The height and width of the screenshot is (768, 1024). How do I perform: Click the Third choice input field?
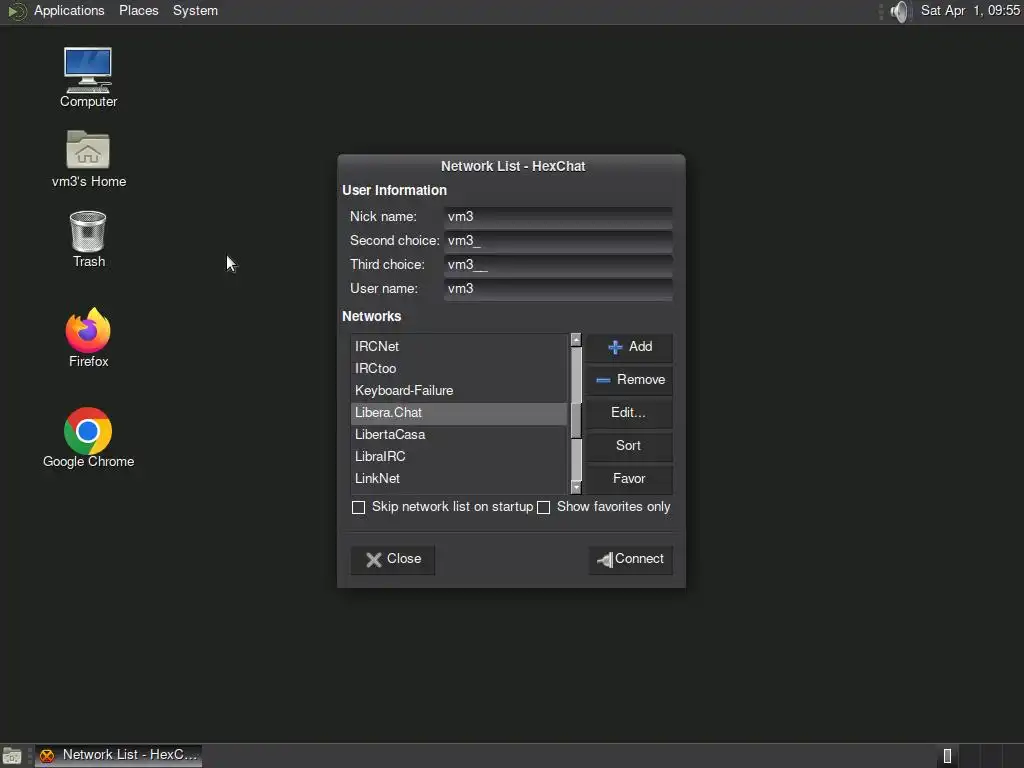coord(558,264)
